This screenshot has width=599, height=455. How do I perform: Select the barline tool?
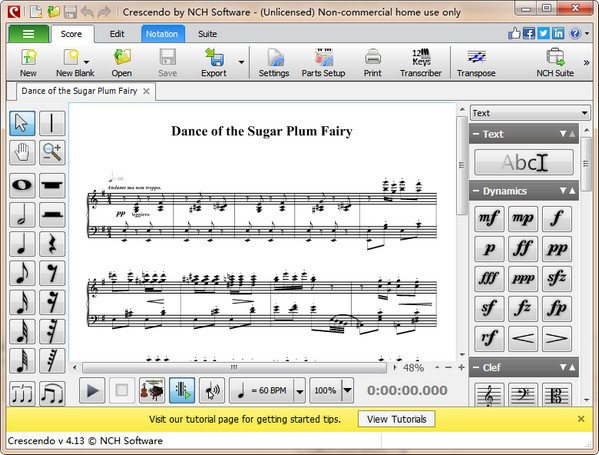click(52, 123)
